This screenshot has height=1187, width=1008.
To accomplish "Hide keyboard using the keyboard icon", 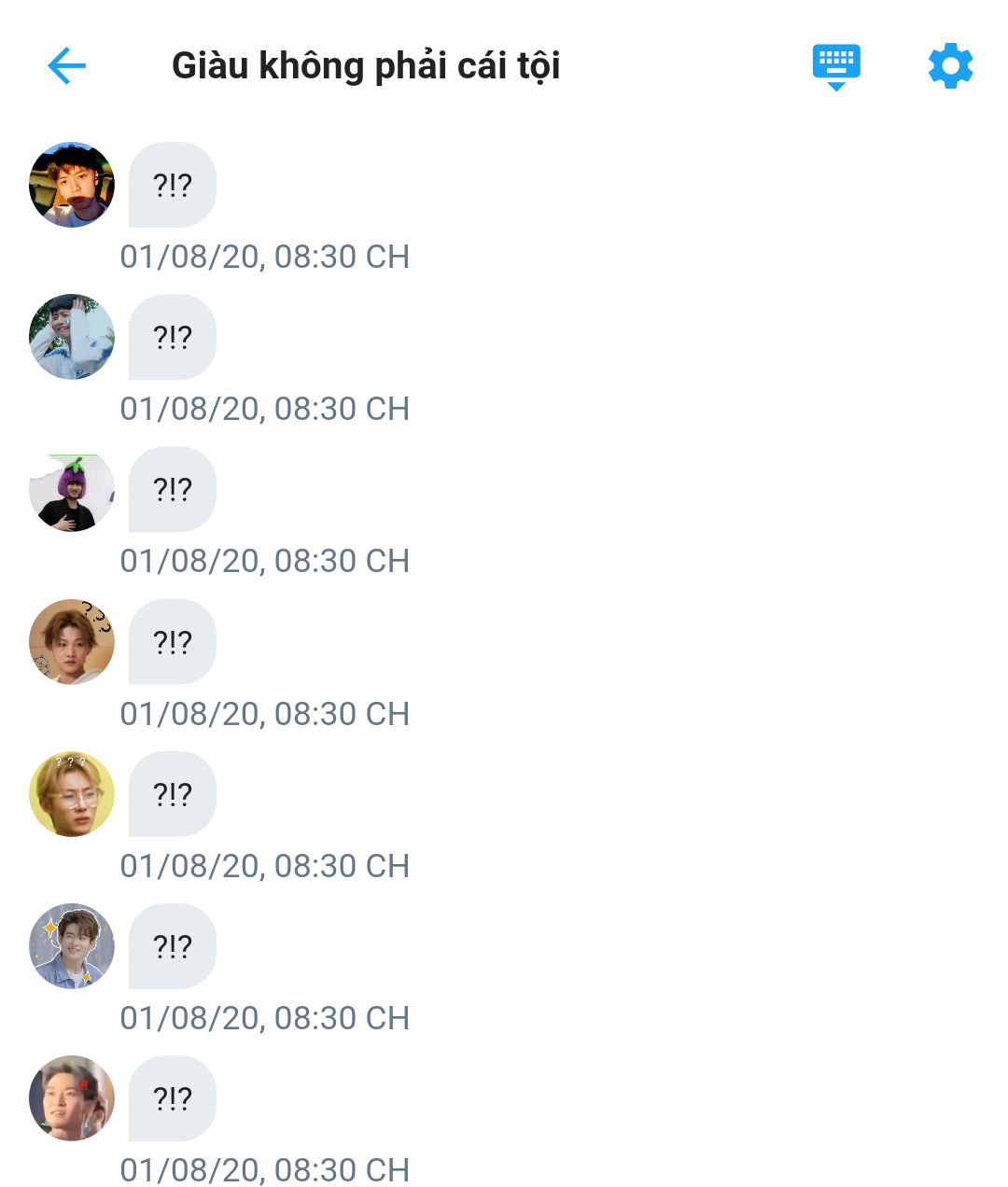I will 836,67.
